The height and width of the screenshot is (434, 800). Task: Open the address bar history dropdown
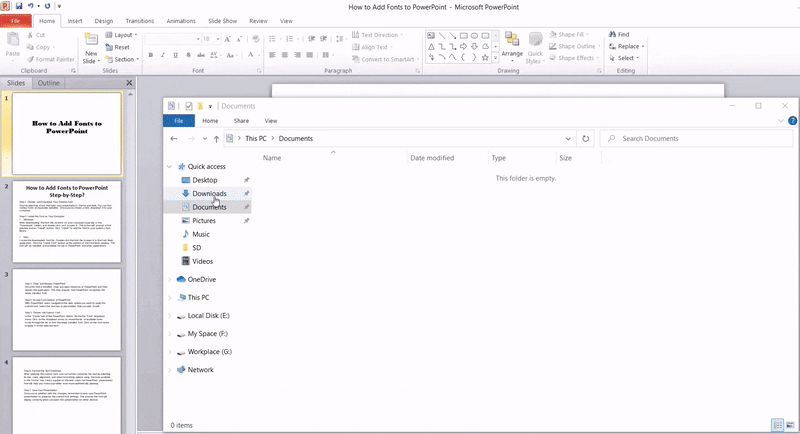(x=568, y=138)
